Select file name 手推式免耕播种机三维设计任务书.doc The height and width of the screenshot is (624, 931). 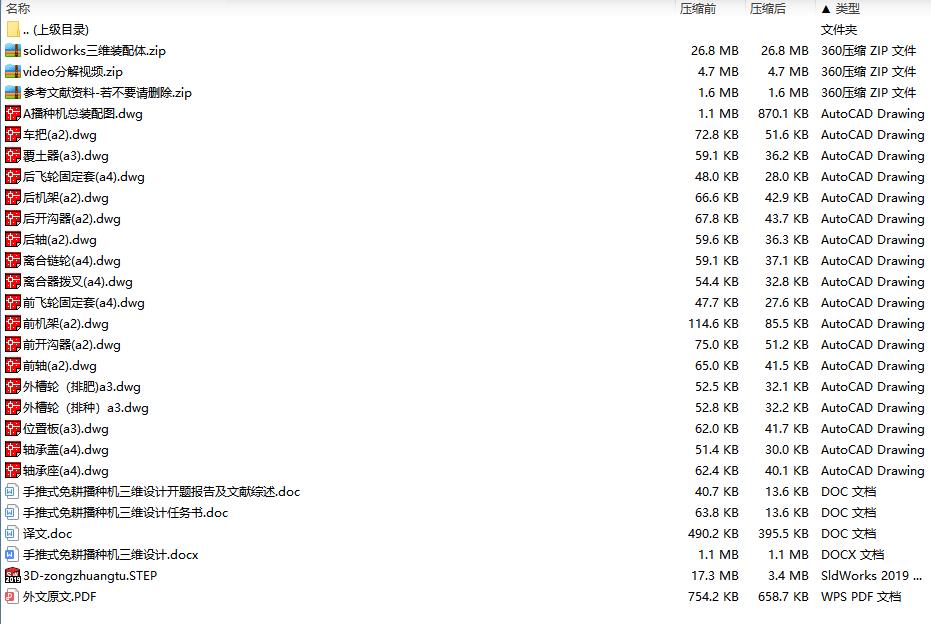click(x=126, y=512)
